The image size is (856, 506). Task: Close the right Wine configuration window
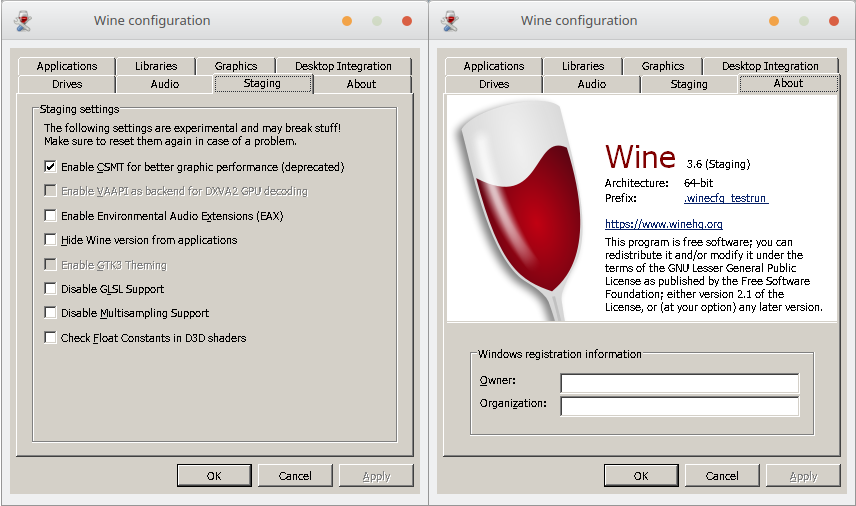tap(834, 21)
